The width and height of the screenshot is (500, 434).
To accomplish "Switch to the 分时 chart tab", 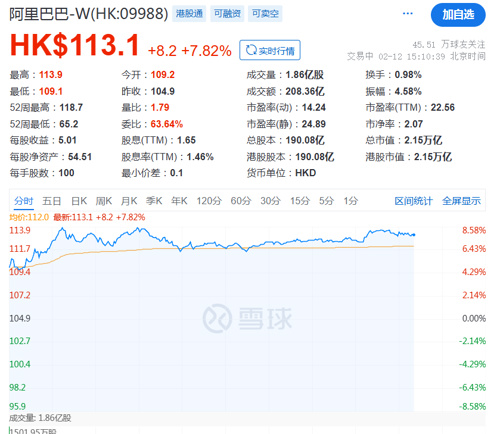I will point(24,201).
